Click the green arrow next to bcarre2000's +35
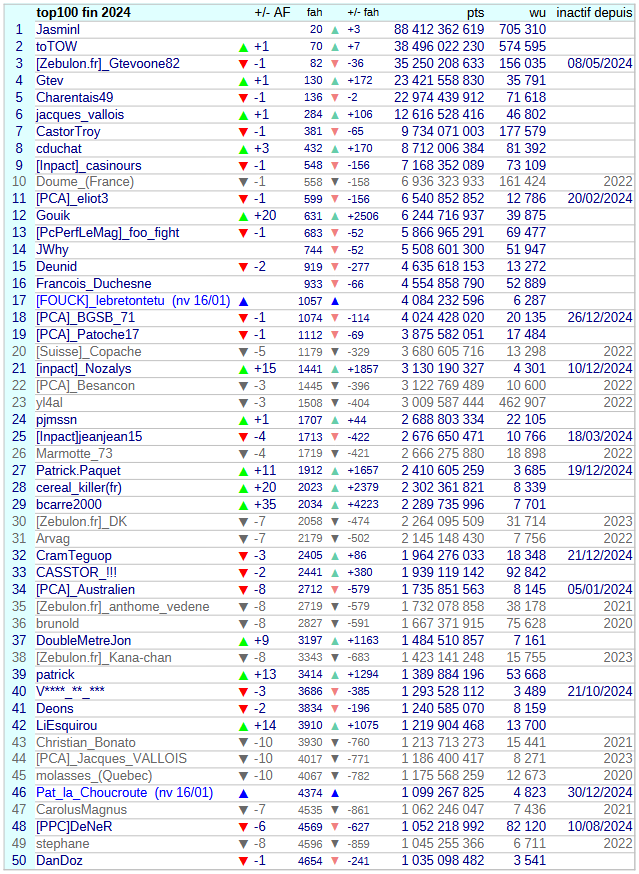 click(243, 504)
